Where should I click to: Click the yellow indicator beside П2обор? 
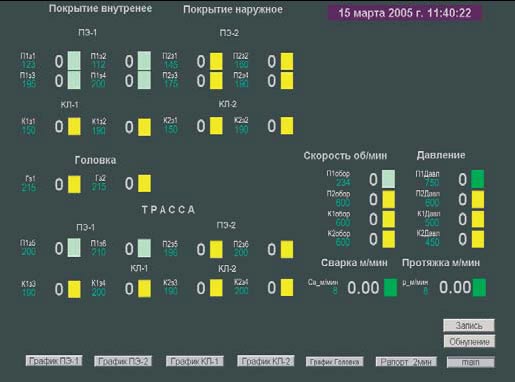pyautogui.click(x=388, y=199)
